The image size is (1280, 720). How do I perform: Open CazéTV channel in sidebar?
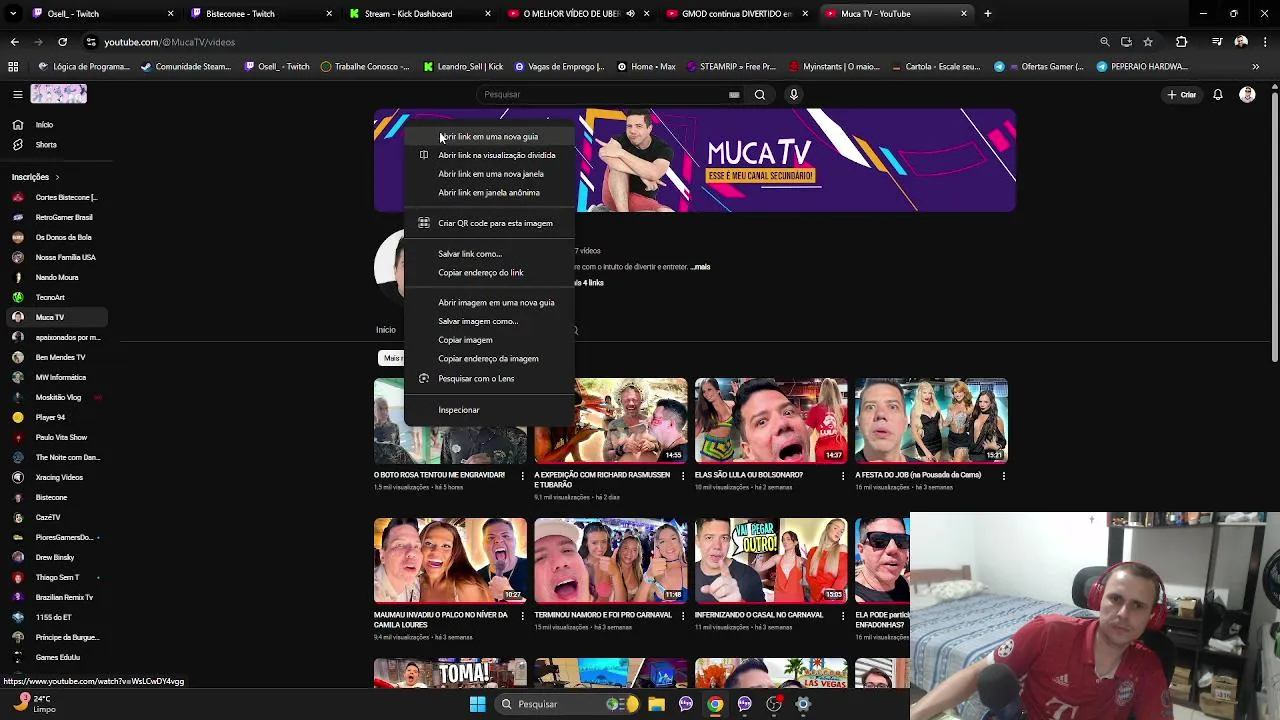tap(58, 518)
